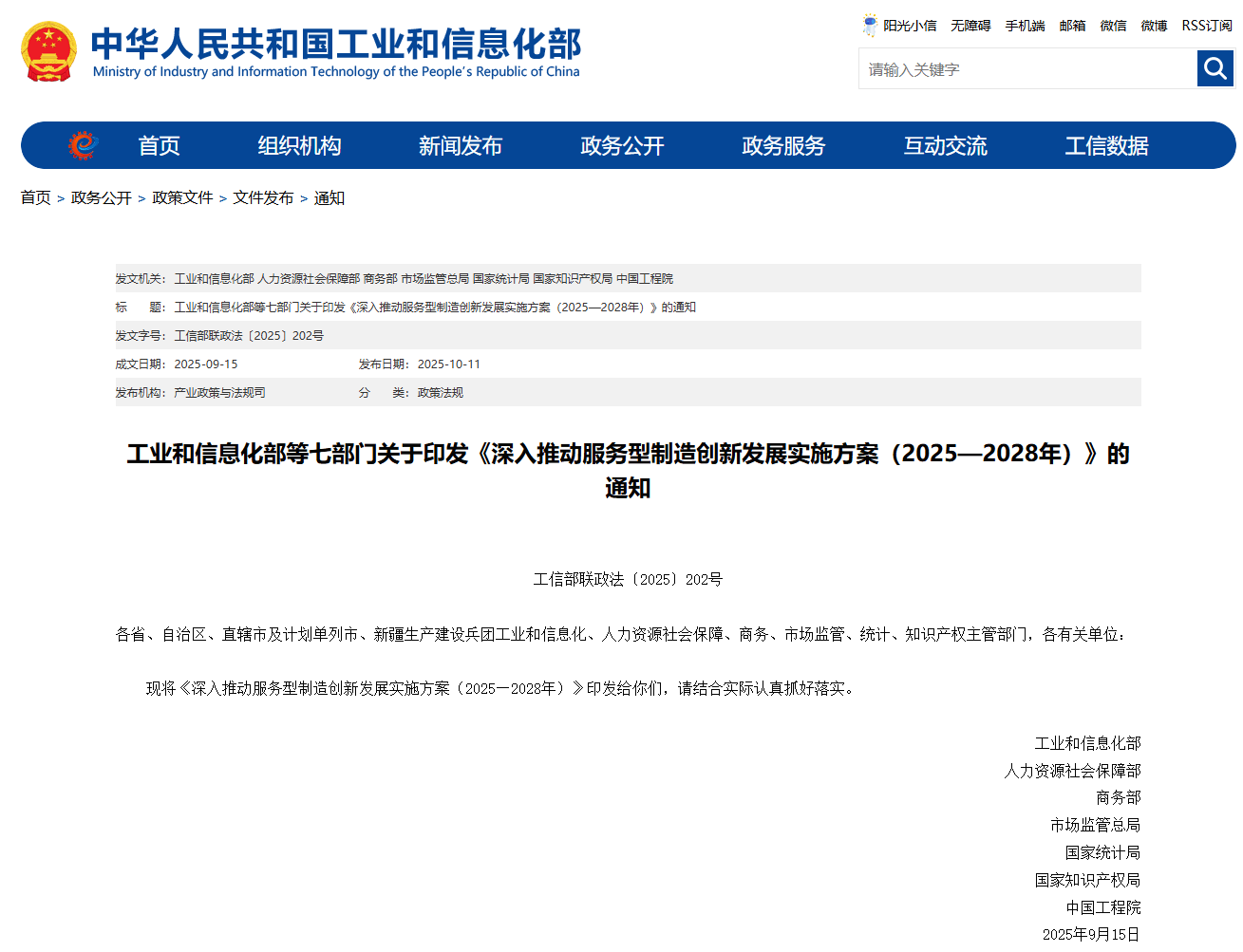The width and height of the screenshot is (1243, 952).
Task: Select the 政务服务 menu item
Action: [783, 146]
